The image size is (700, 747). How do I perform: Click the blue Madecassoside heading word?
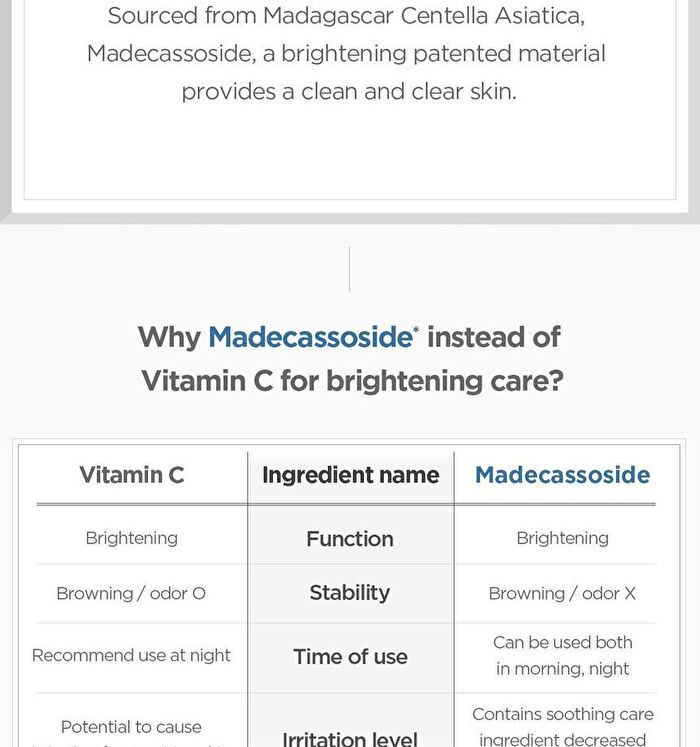point(311,337)
